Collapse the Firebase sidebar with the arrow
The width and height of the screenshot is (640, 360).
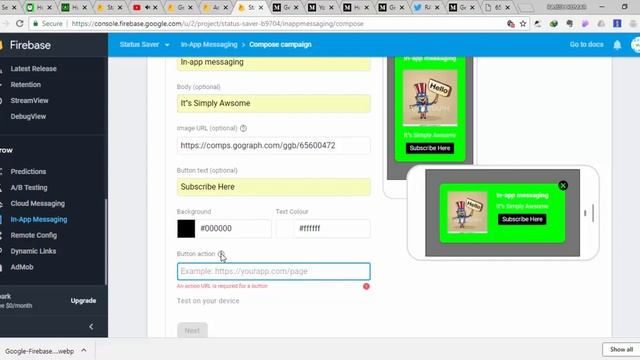click(91, 327)
